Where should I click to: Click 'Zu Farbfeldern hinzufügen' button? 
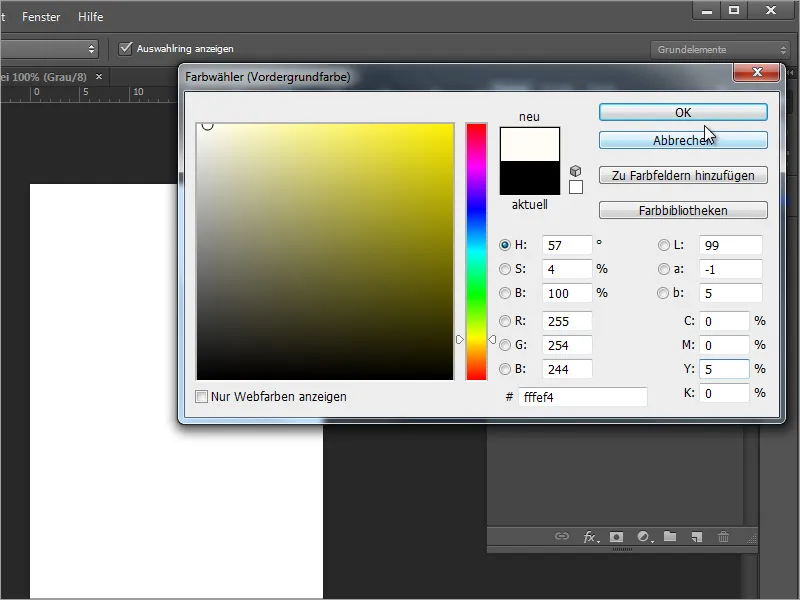(683, 175)
